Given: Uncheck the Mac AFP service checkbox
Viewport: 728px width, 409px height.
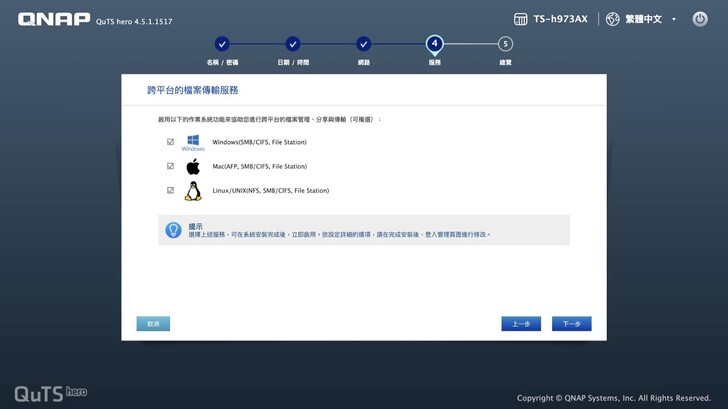Looking at the screenshot, I should click(171, 166).
